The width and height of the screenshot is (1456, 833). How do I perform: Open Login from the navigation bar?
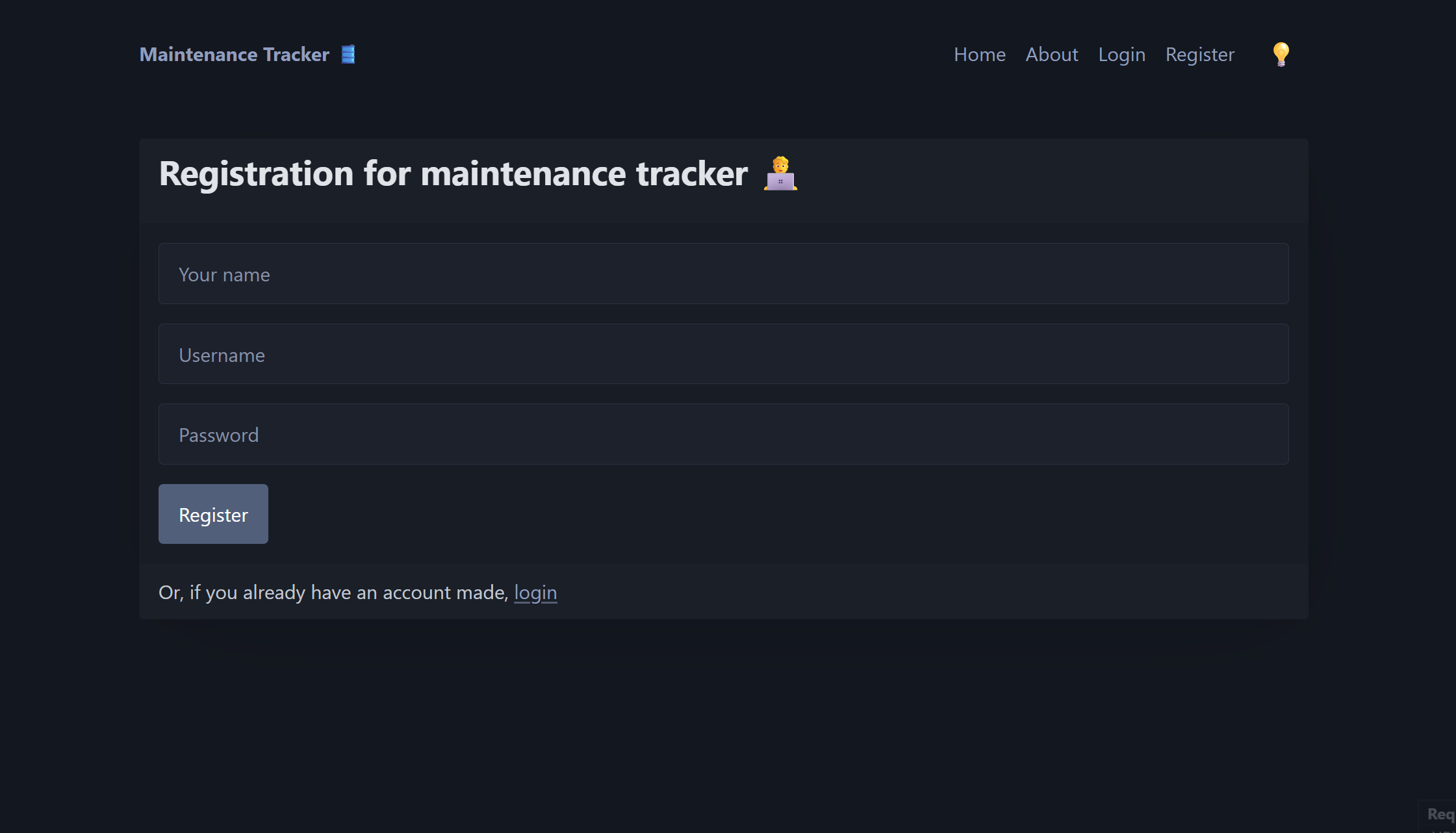[x=1121, y=55]
